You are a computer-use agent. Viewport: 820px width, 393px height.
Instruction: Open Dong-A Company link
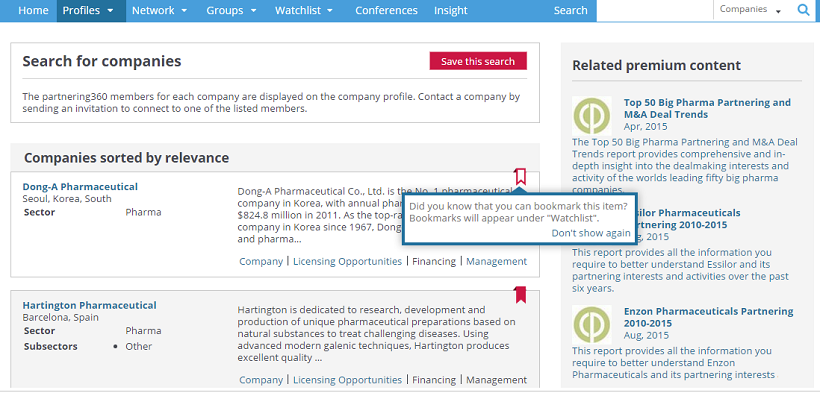tap(261, 261)
